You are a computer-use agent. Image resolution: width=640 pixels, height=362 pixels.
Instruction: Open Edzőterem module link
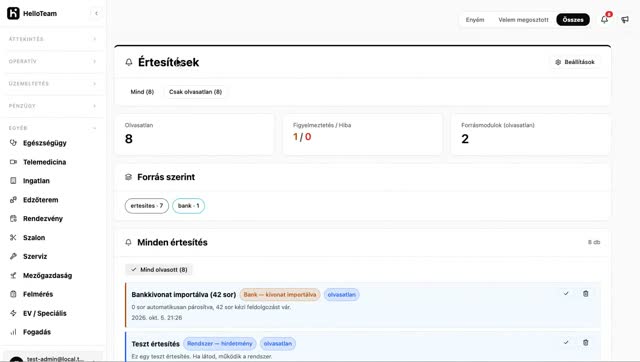click(x=40, y=200)
